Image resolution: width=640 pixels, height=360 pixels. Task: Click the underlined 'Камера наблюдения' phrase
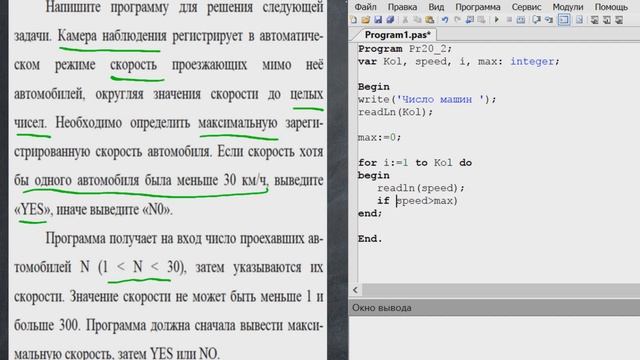[112, 36]
